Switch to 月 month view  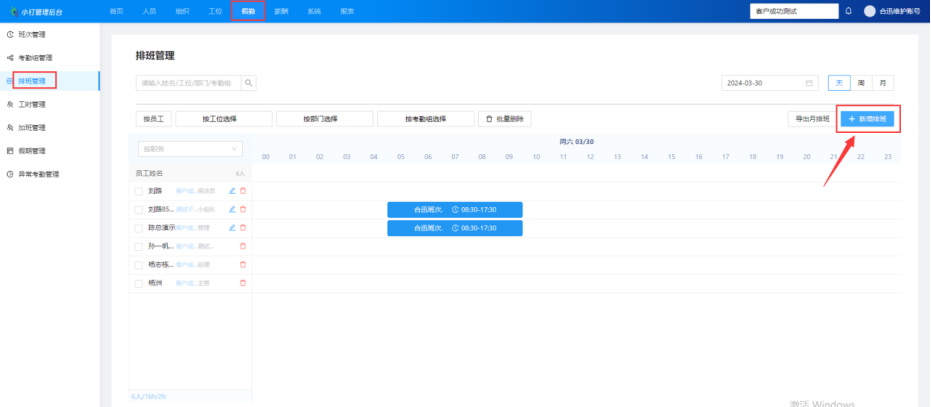(x=883, y=83)
